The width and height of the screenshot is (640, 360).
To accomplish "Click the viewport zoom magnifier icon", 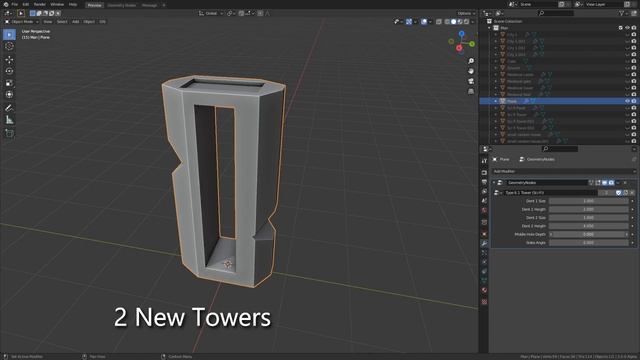I will coord(471,61).
